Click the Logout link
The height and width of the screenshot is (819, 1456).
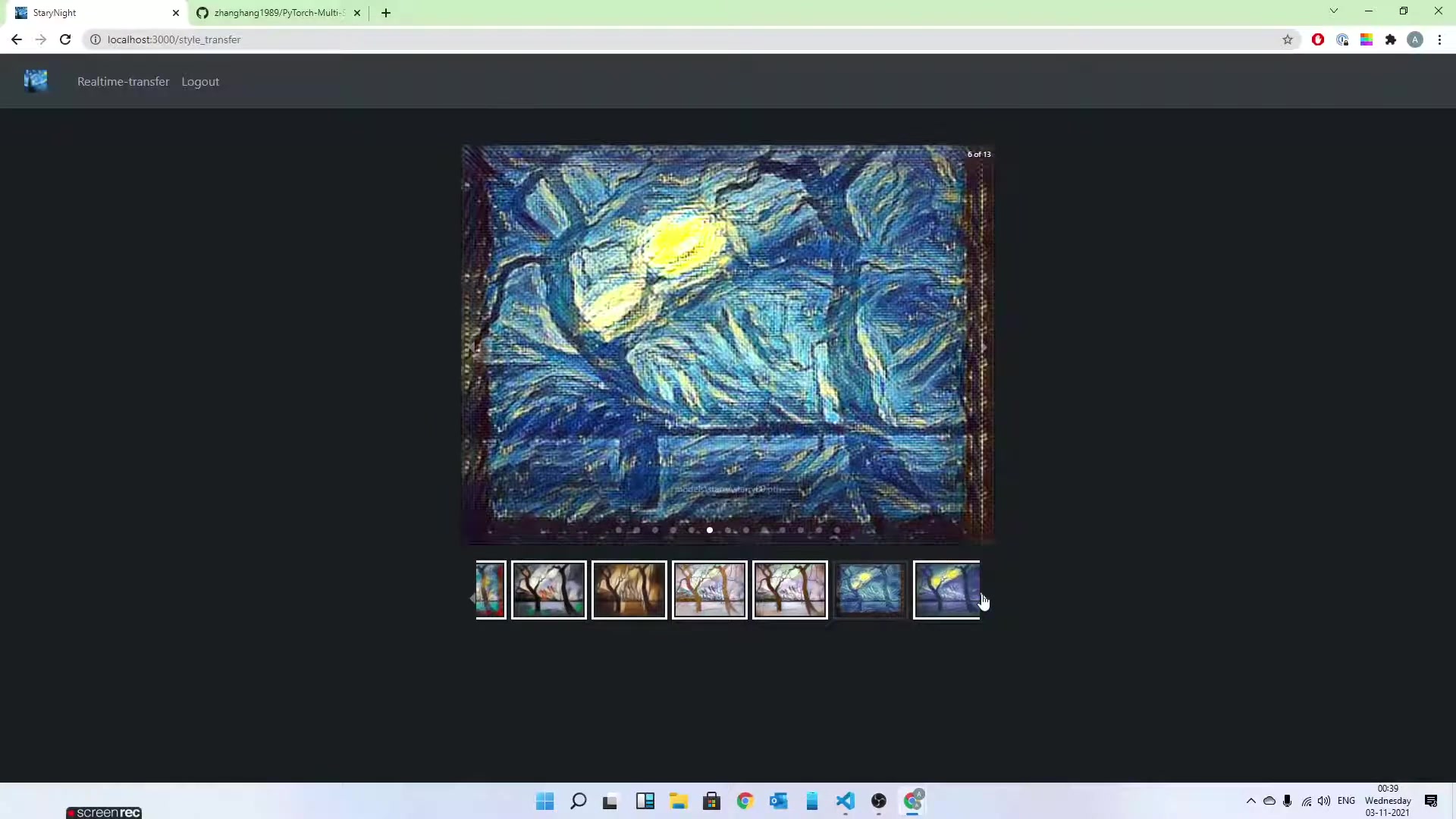(x=200, y=82)
